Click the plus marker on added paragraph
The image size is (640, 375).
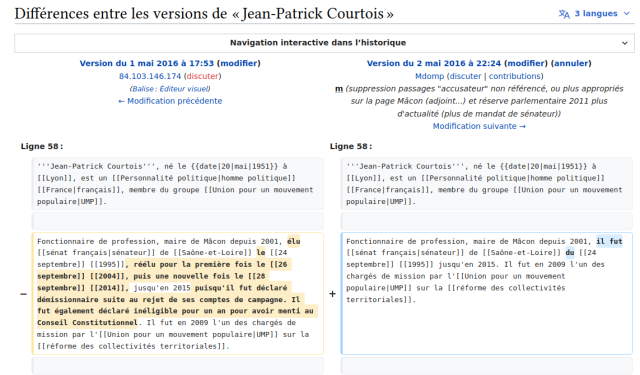click(332, 294)
